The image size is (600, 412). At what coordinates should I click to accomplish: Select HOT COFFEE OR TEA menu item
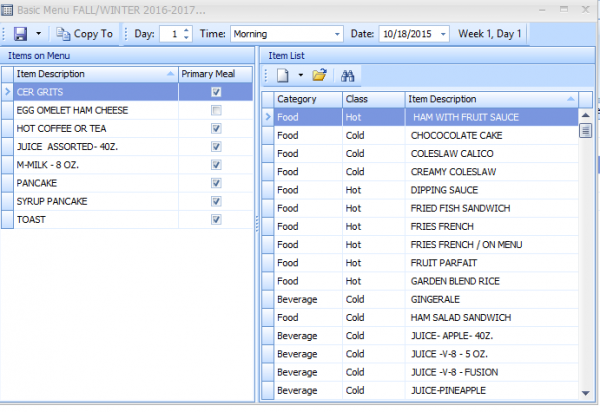coord(95,129)
